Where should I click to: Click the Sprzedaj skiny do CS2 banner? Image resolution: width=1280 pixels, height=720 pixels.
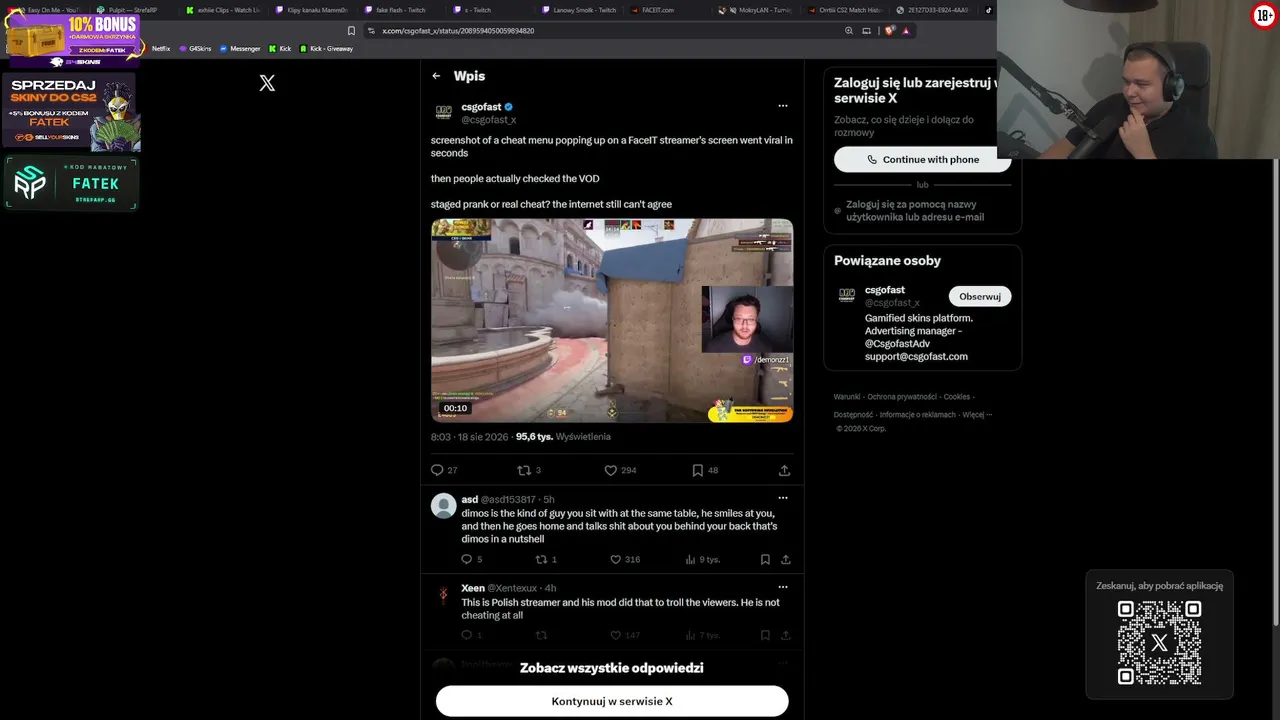(x=72, y=111)
